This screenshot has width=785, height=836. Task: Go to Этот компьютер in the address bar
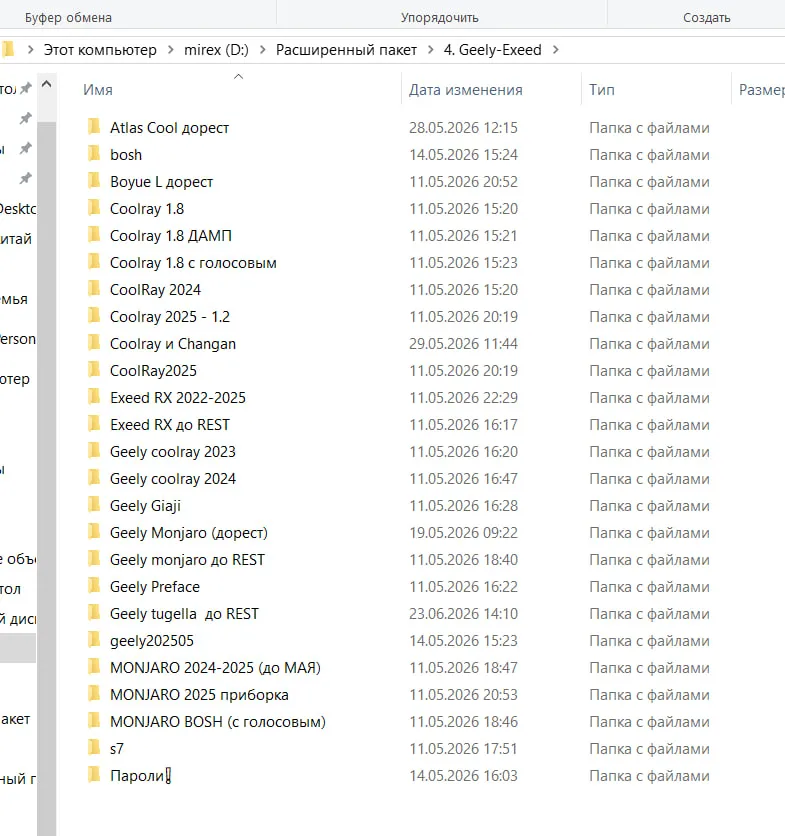coord(100,50)
